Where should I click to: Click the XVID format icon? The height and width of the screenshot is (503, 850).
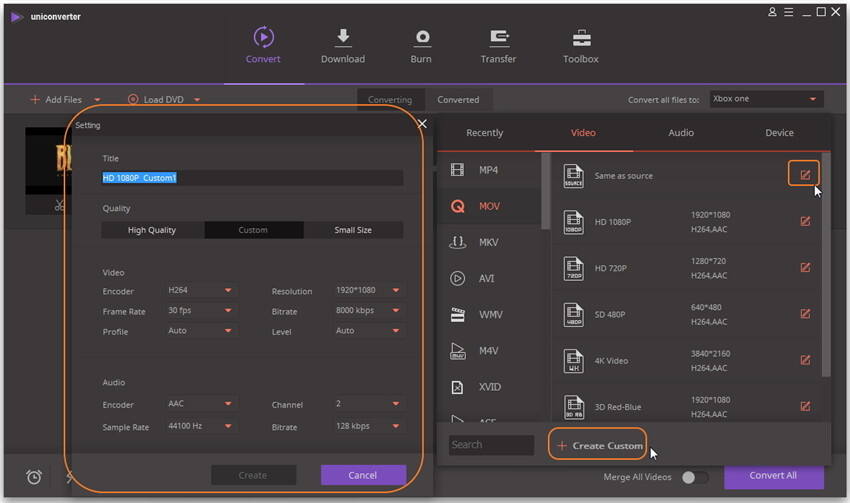tap(457, 387)
